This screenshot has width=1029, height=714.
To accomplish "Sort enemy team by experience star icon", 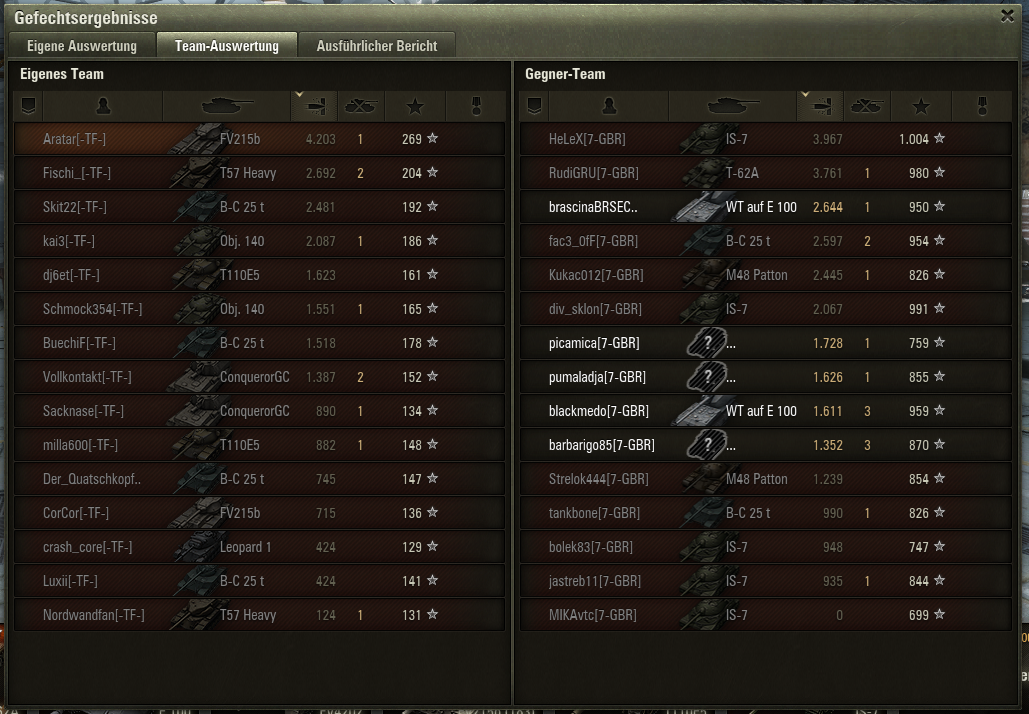I will click(x=921, y=106).
